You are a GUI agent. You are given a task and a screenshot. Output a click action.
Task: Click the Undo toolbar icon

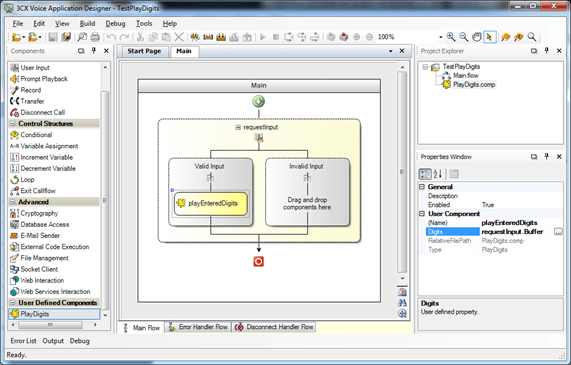(111, 37)
